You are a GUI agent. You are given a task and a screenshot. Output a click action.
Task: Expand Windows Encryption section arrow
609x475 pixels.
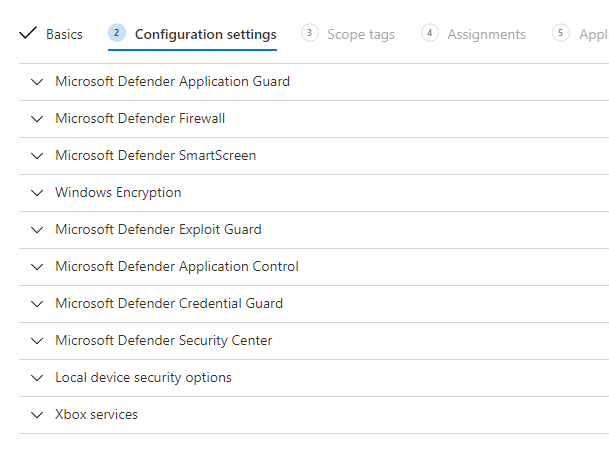38,193
